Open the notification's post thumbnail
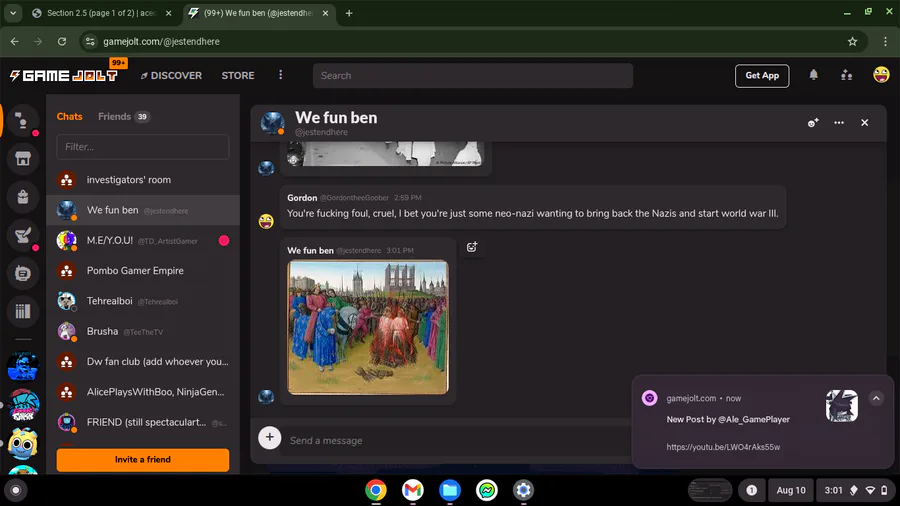900x506 pixels. (x=841, y=406)
